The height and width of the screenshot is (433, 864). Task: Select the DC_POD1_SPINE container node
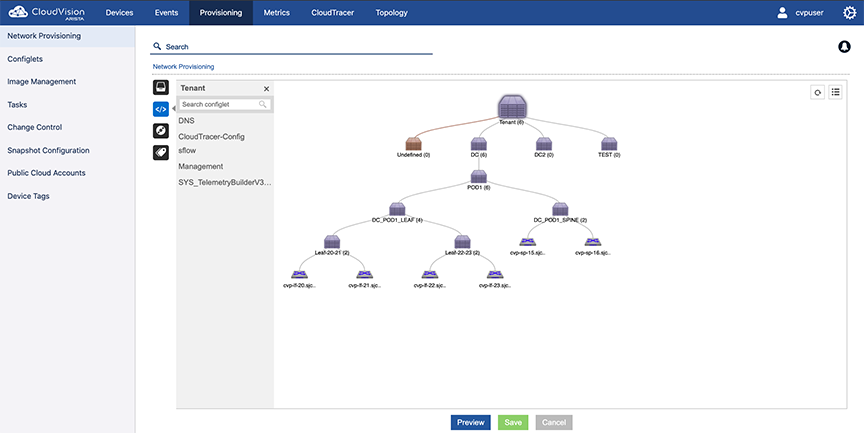click(x=560, y=209)
